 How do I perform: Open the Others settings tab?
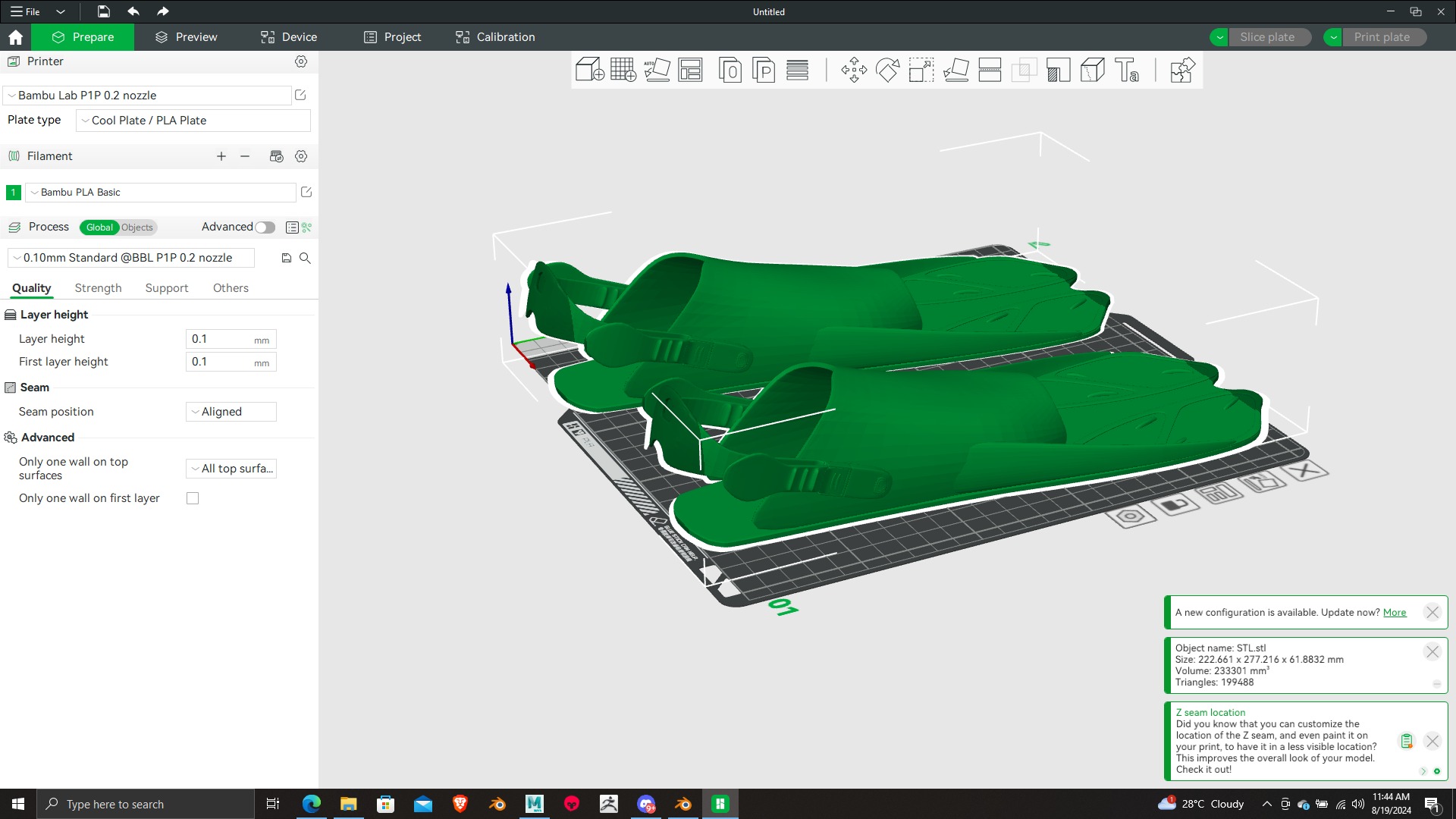click(x=231, y=288)
